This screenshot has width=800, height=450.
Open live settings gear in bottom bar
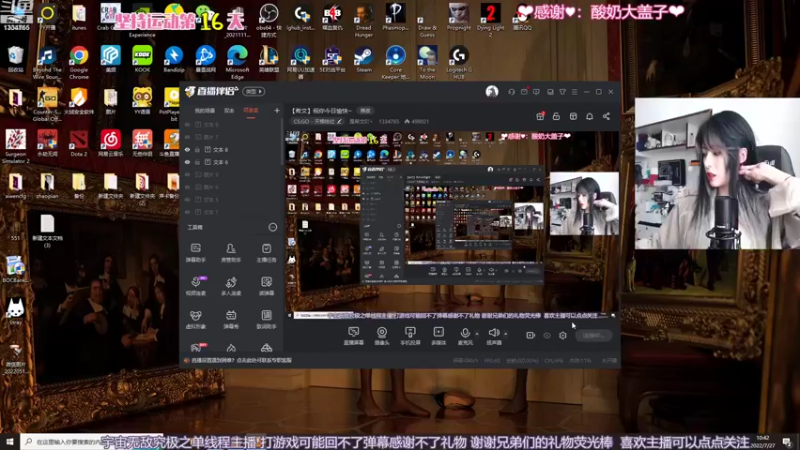click(x=563, y=335)
